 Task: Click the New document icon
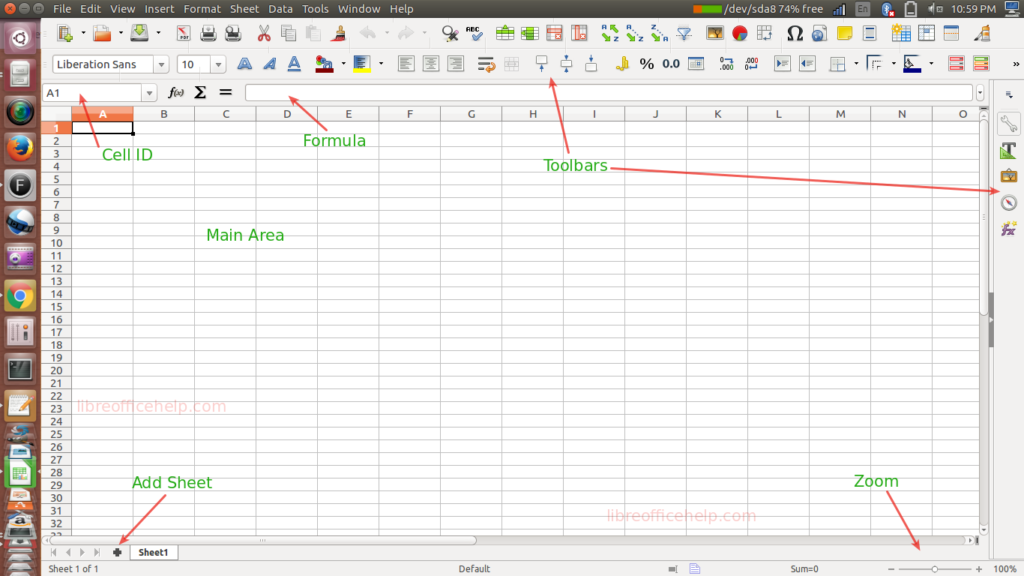coord(65,33)
